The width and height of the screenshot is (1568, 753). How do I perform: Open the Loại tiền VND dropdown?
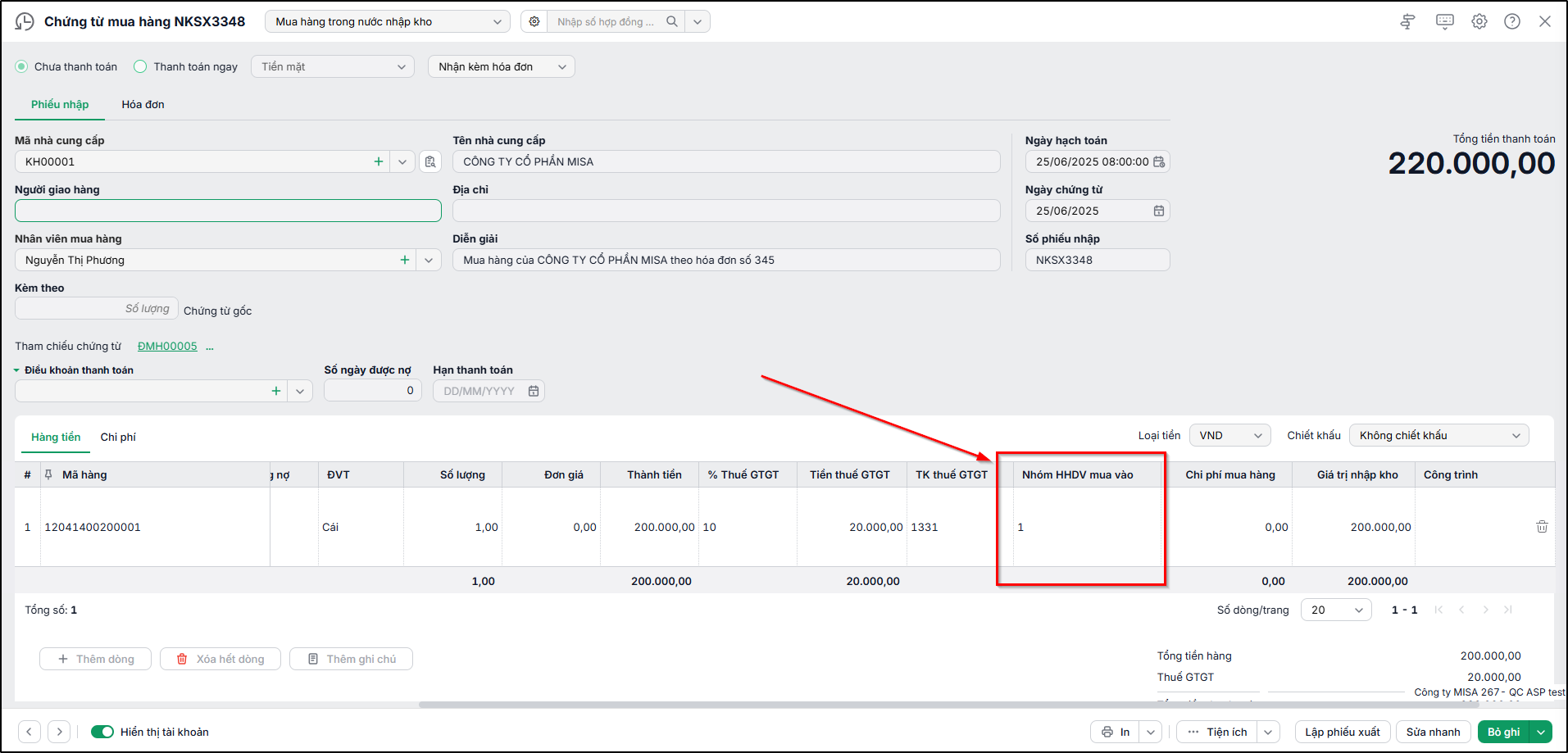click(1229, 435)
